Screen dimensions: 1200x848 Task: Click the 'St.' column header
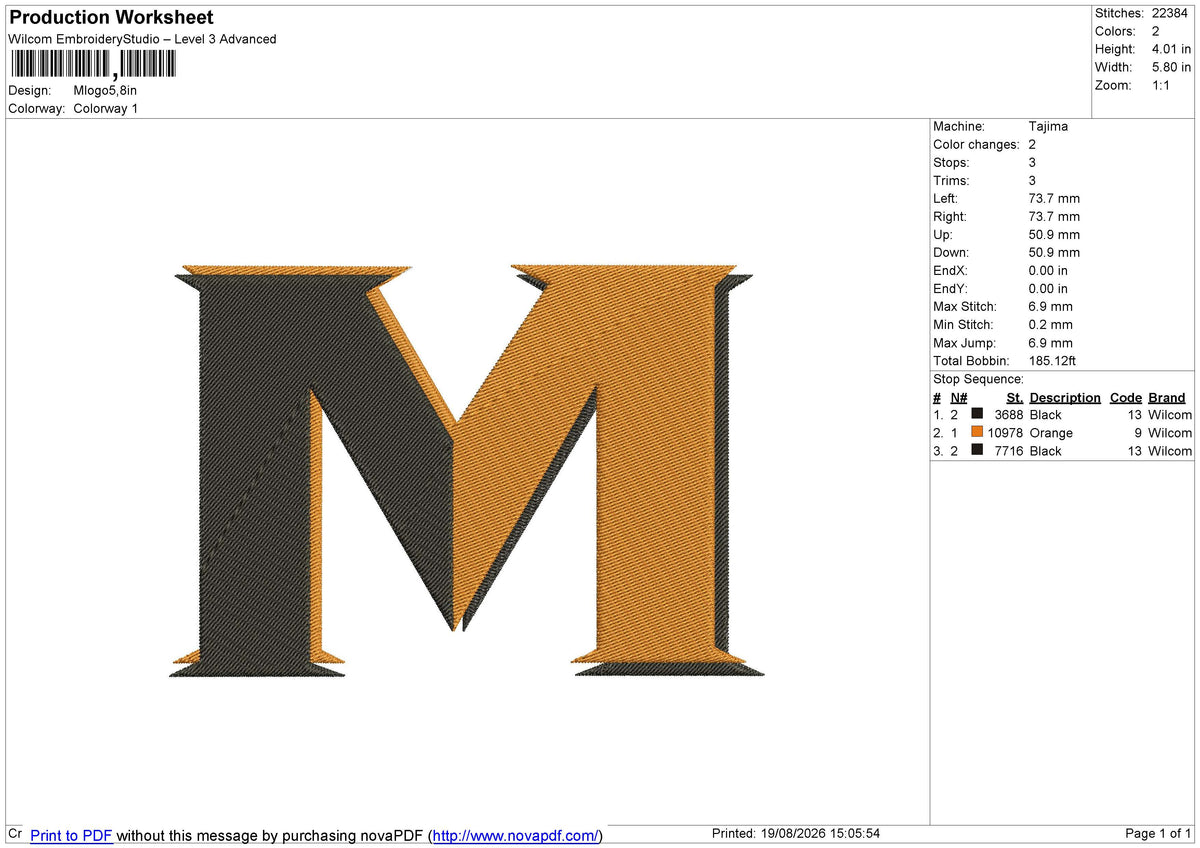click(1014, 397)
